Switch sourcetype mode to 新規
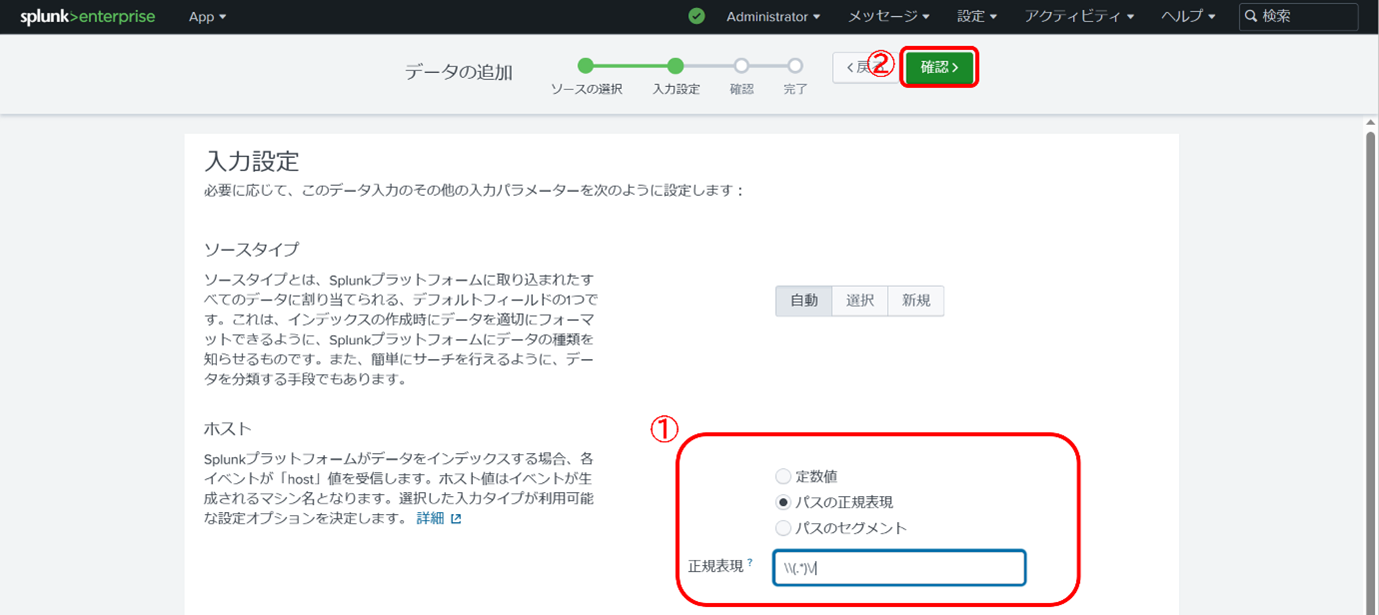The height and width of the screenshot is (615, 1379). click(915, 300)
